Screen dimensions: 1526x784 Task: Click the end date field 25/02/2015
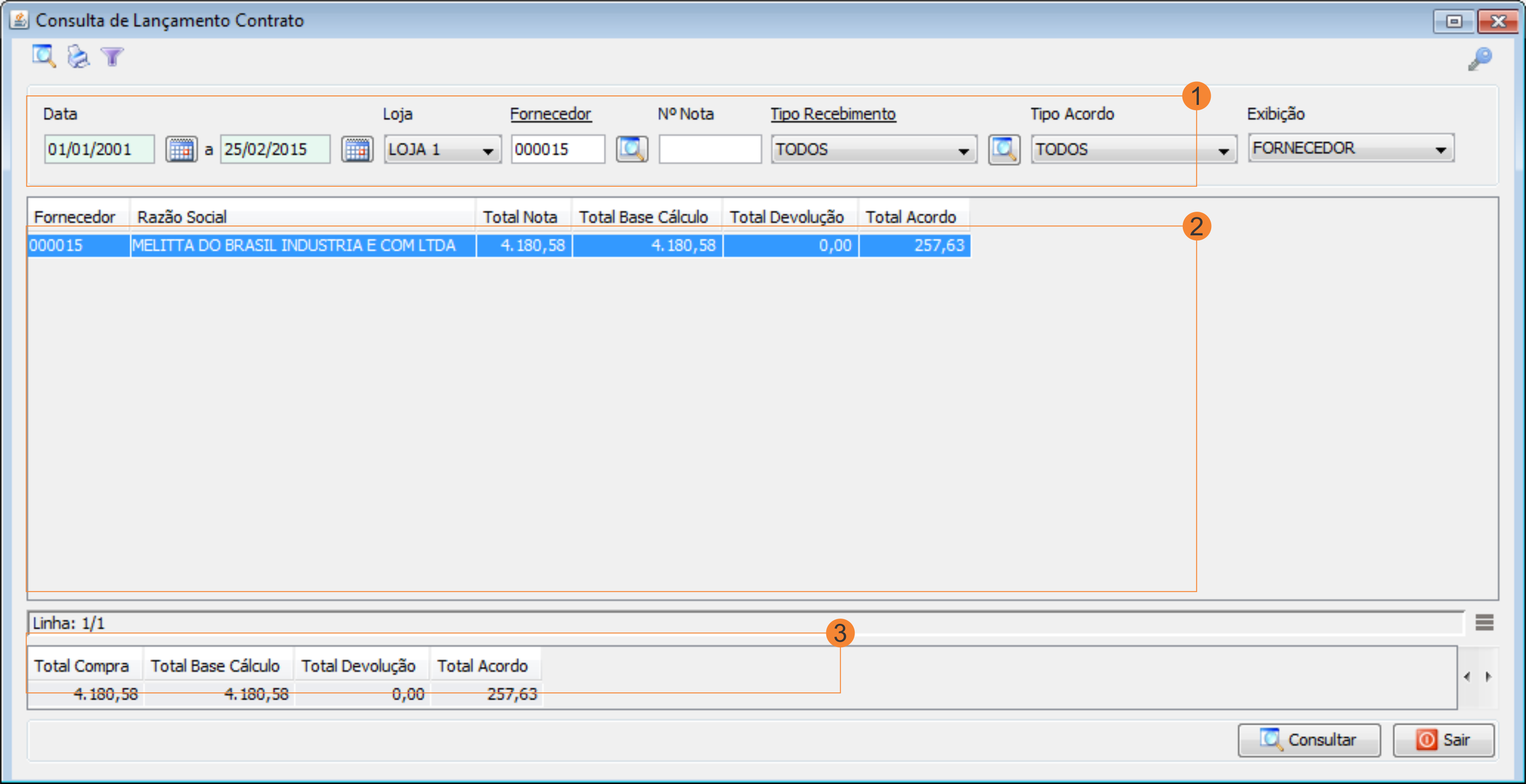pyautogui.click(x=276, y=149)
